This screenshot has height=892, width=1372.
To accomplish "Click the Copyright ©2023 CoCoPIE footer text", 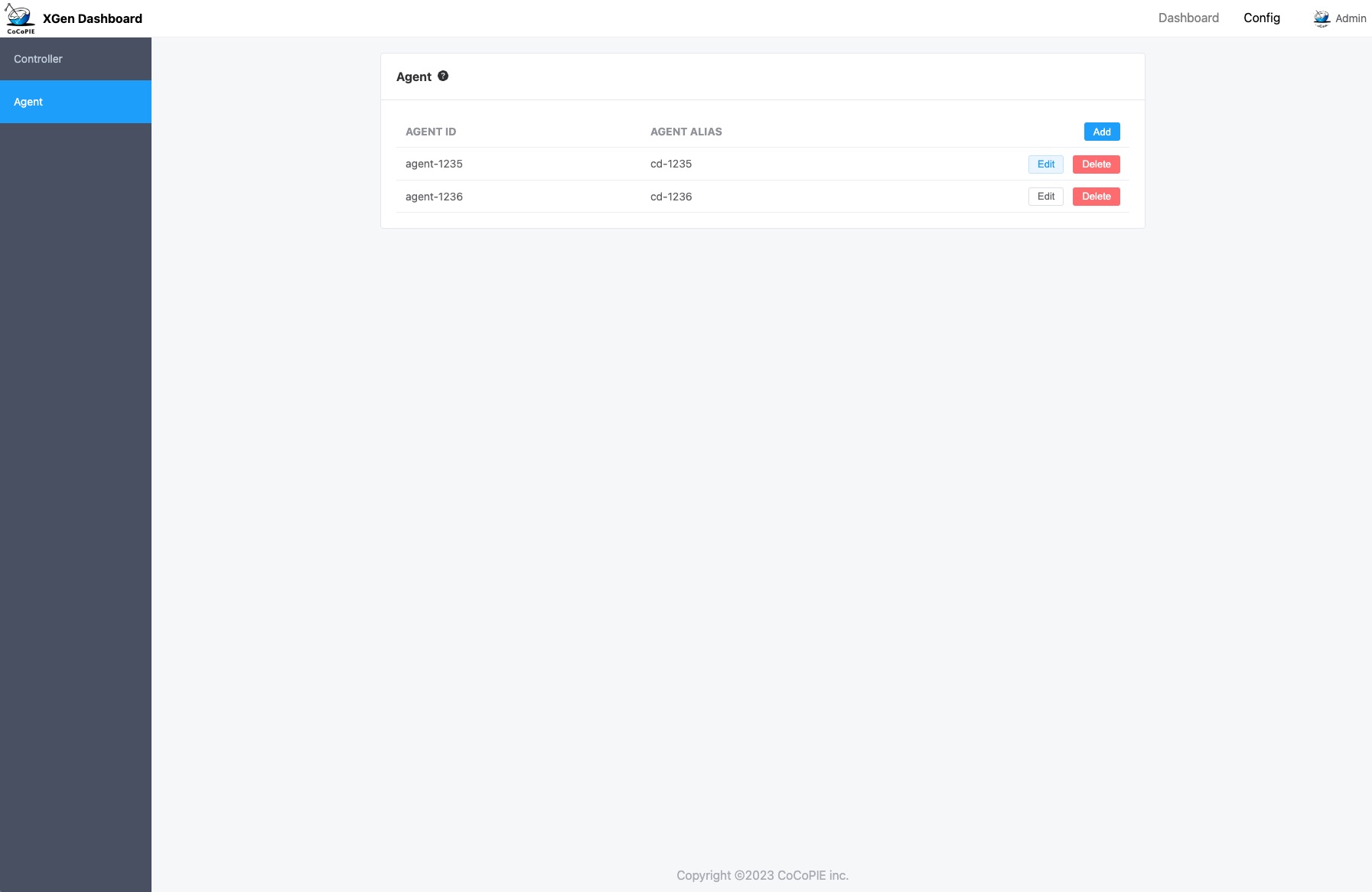I will [x=762, y=875].
